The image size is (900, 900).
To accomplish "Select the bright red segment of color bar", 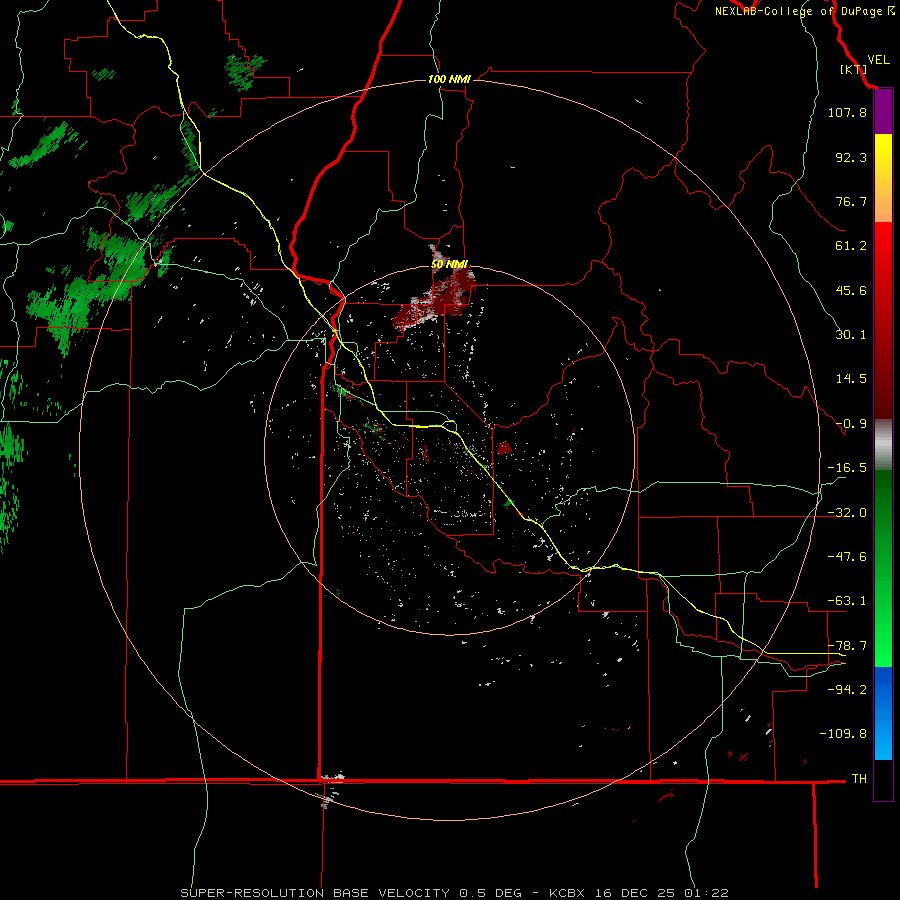I will click(x=883, y=249).
